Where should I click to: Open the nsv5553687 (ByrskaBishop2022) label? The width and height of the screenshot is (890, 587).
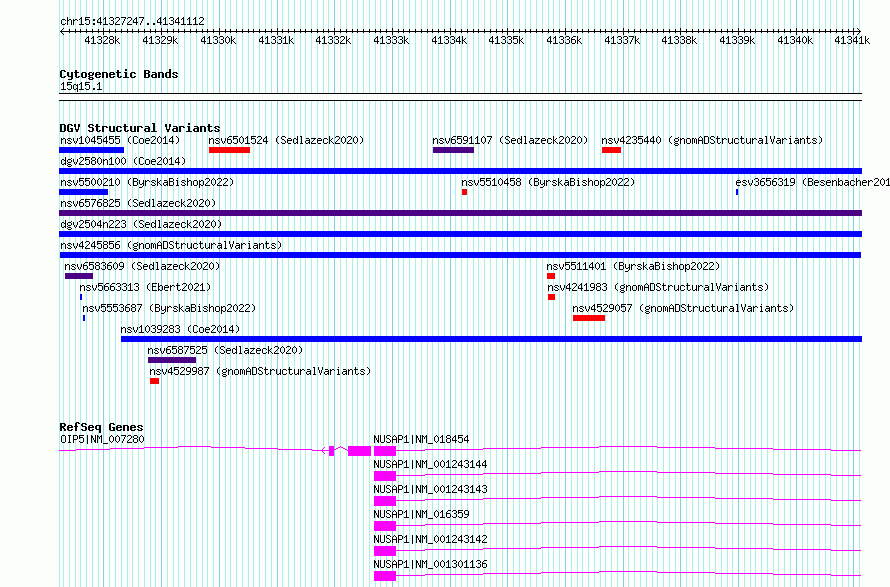(x=169, y=308)
